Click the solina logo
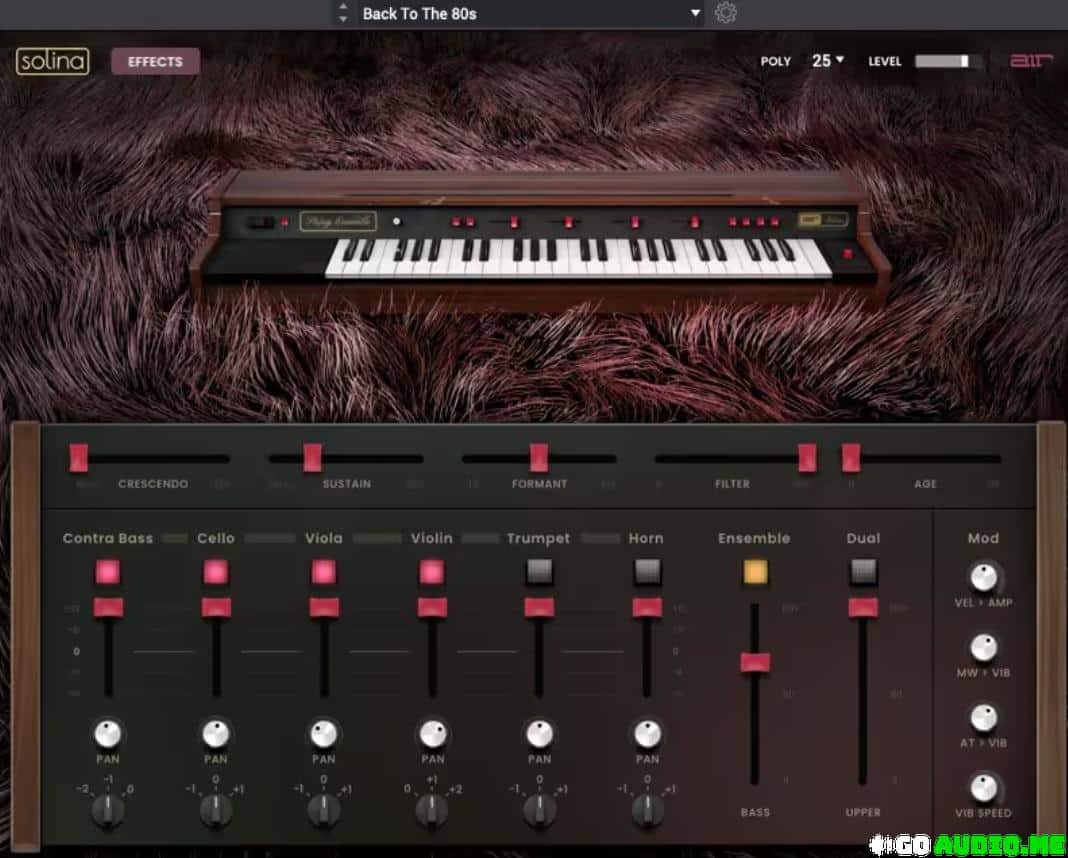Image resolution: width=1068 pixels, height=858 pixels. point(52,61)
